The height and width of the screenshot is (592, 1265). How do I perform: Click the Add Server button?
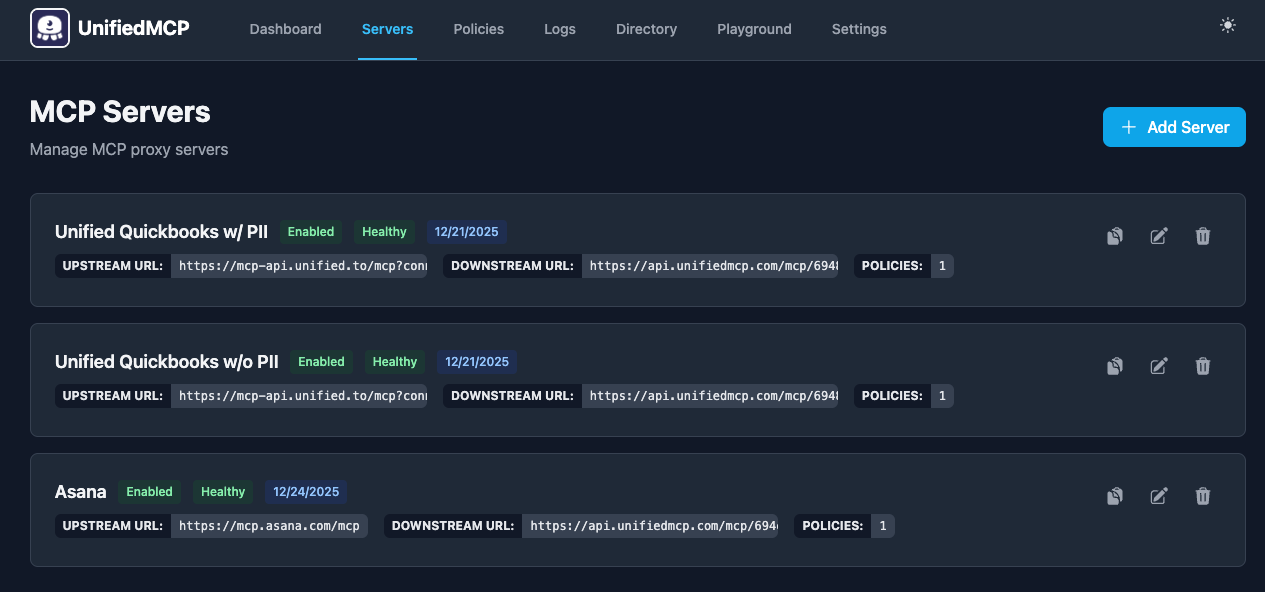(1174, 127)
